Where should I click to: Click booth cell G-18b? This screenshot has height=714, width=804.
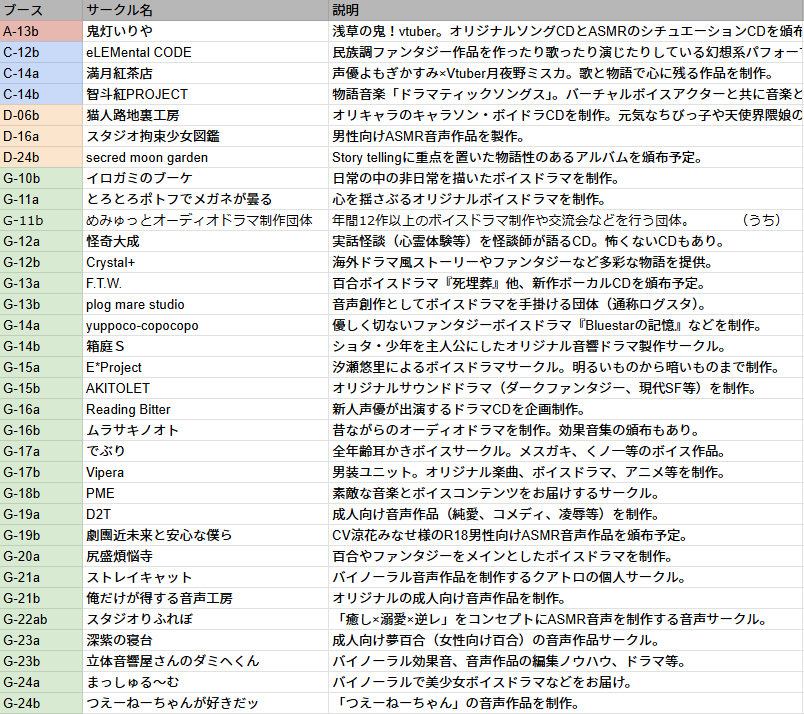click(41, 494)
